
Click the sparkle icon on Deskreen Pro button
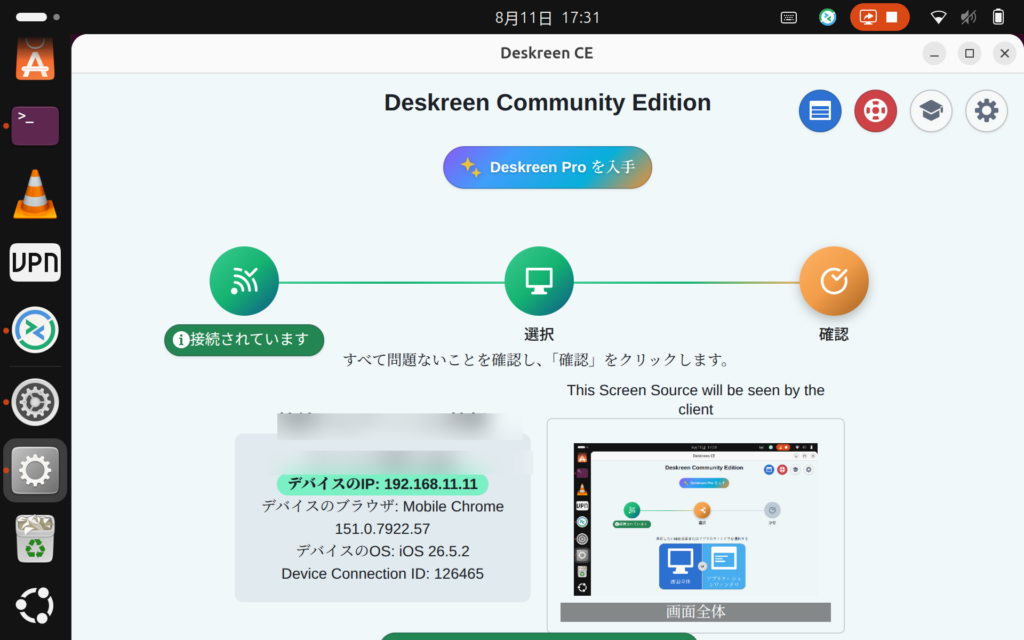tap(471, 167)
